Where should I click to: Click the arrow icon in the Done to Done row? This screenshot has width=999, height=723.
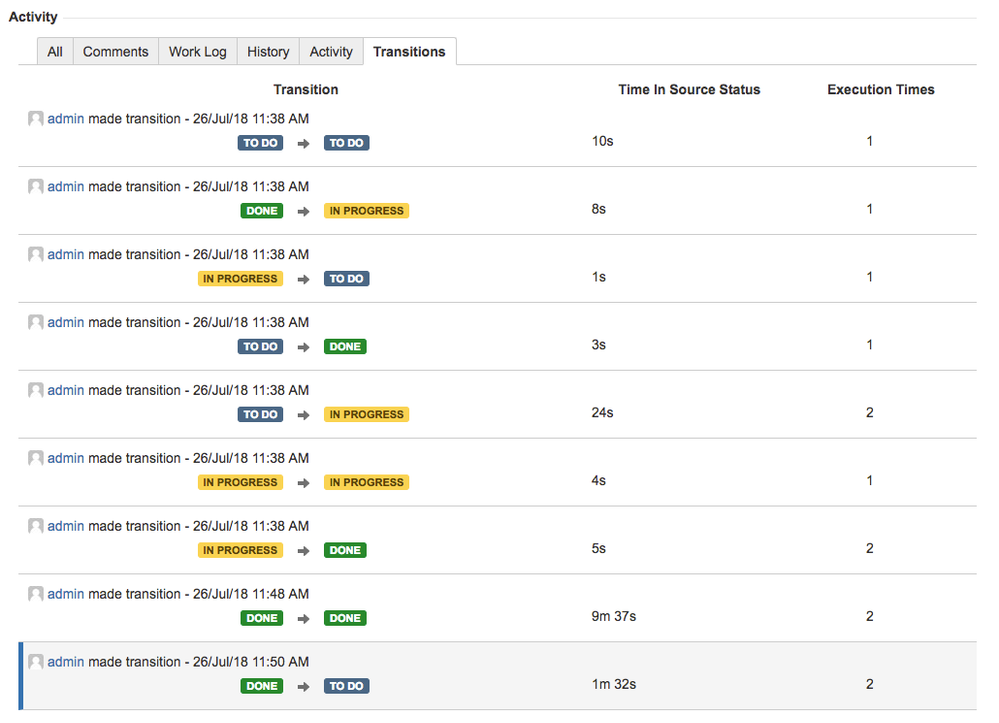click(x=303, y=618)
